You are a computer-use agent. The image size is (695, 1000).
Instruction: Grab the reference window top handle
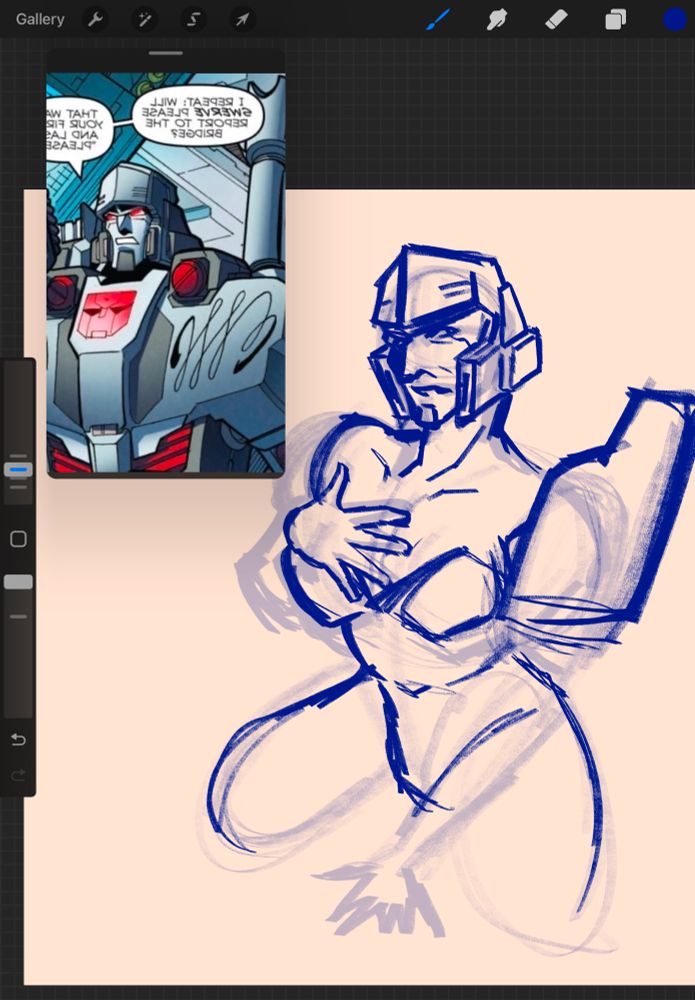[x=166, y=54]
